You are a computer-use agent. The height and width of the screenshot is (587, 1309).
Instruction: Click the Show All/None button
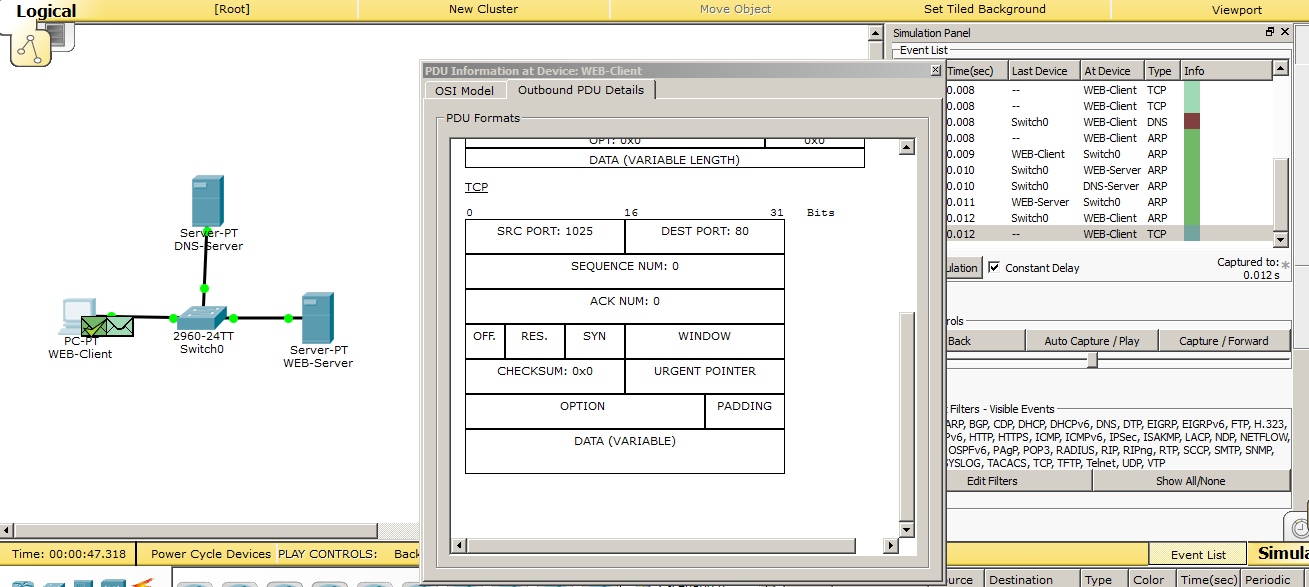point(1191,481)
